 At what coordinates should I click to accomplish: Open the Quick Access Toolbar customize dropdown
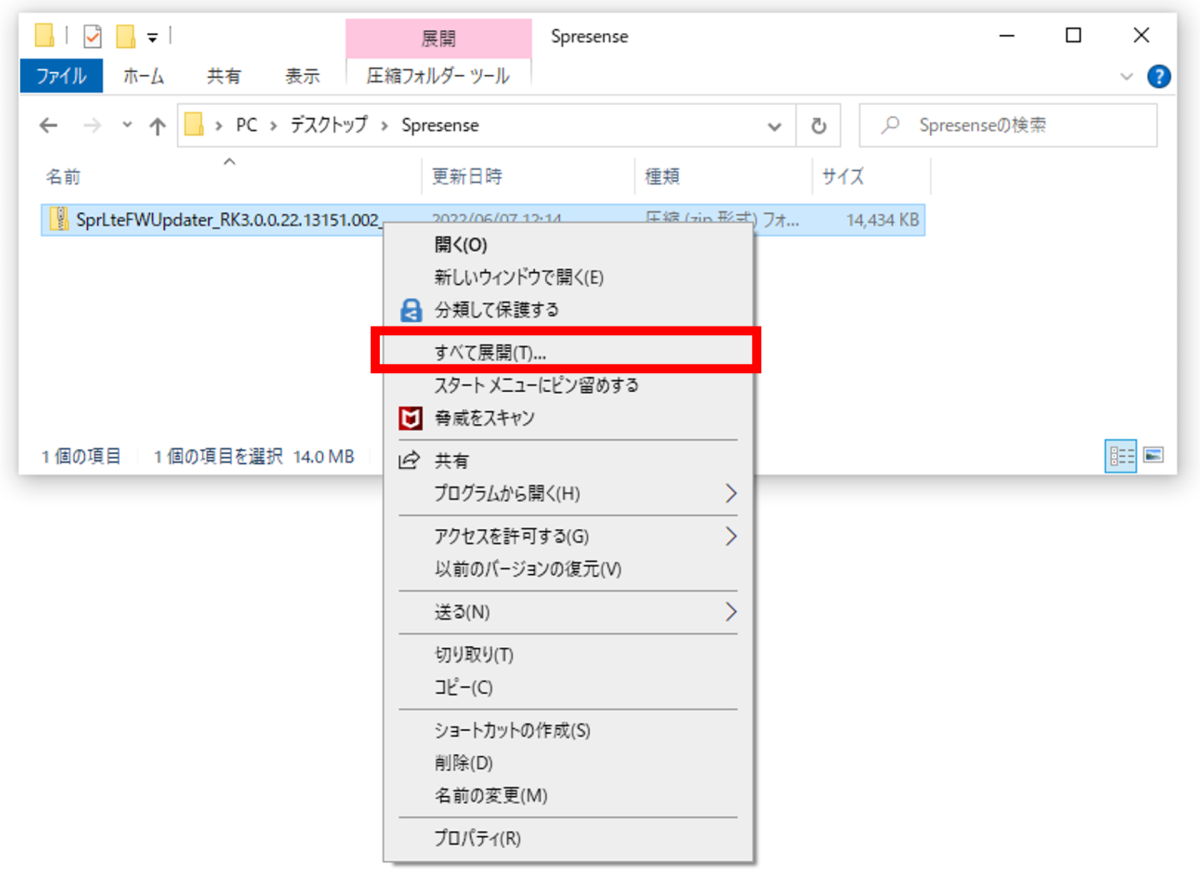click(x=152, y=37)
